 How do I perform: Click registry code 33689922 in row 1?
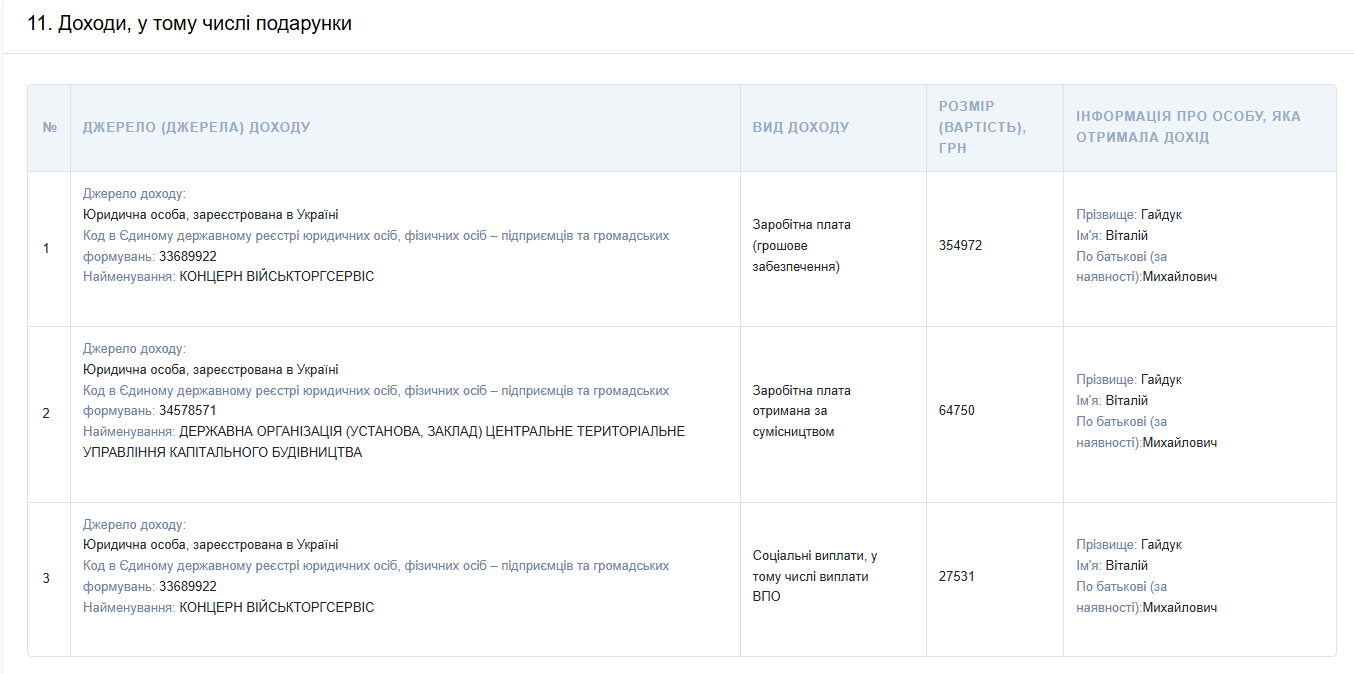[188, 256]
